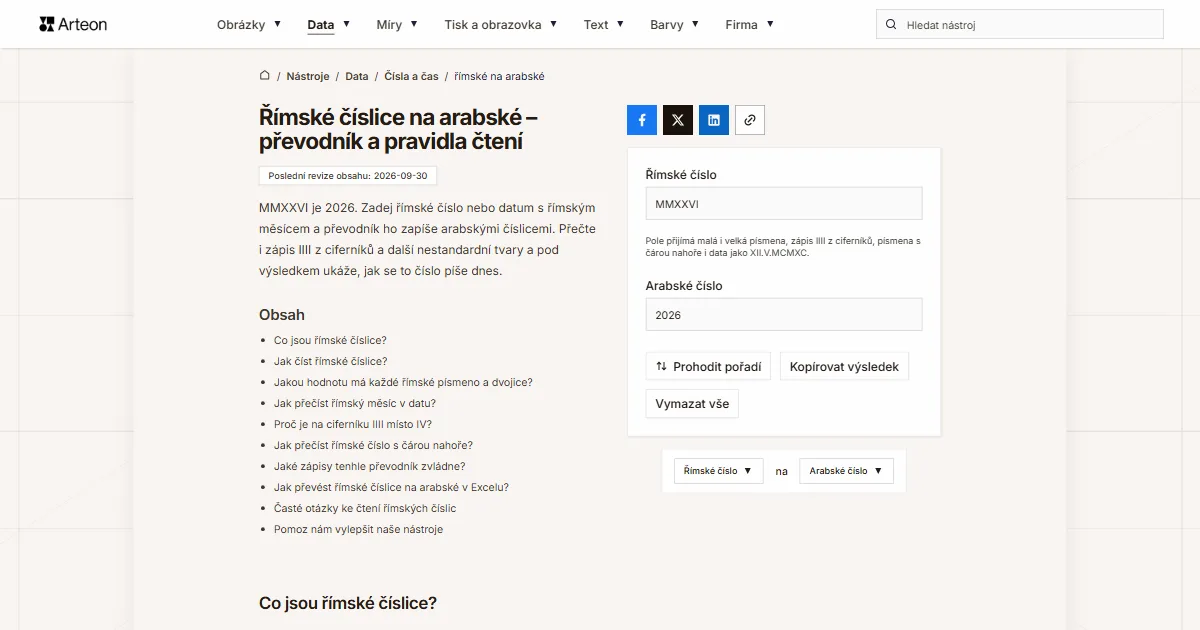Share page on LinkedIn

click(714, 120)
